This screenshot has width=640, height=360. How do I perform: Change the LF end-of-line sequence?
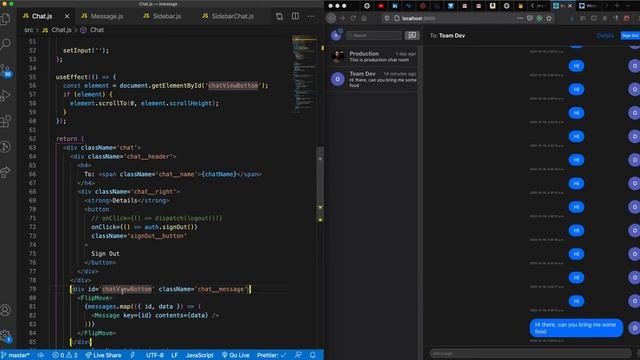(174, 355)
